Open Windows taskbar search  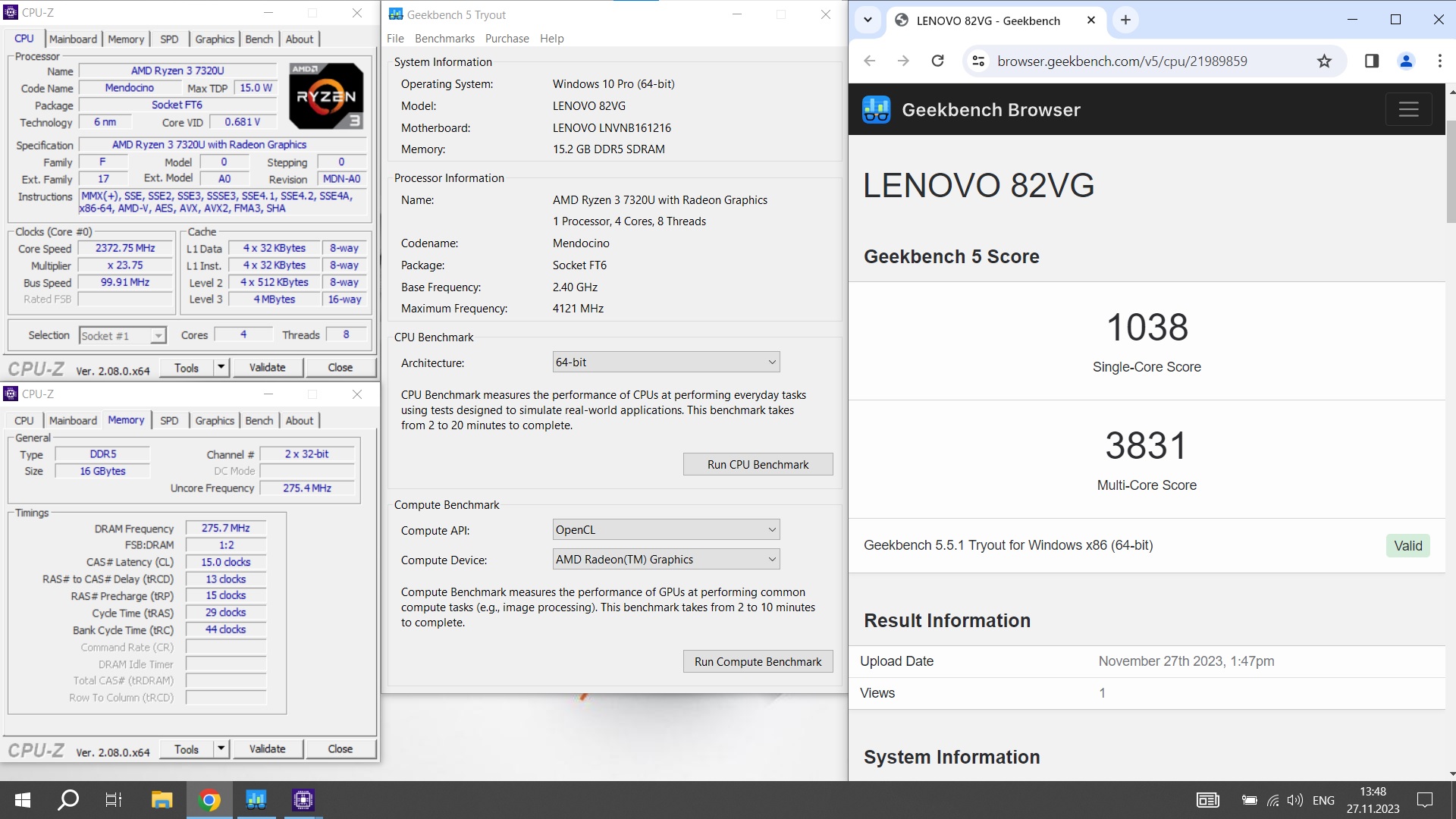(68, 799)
